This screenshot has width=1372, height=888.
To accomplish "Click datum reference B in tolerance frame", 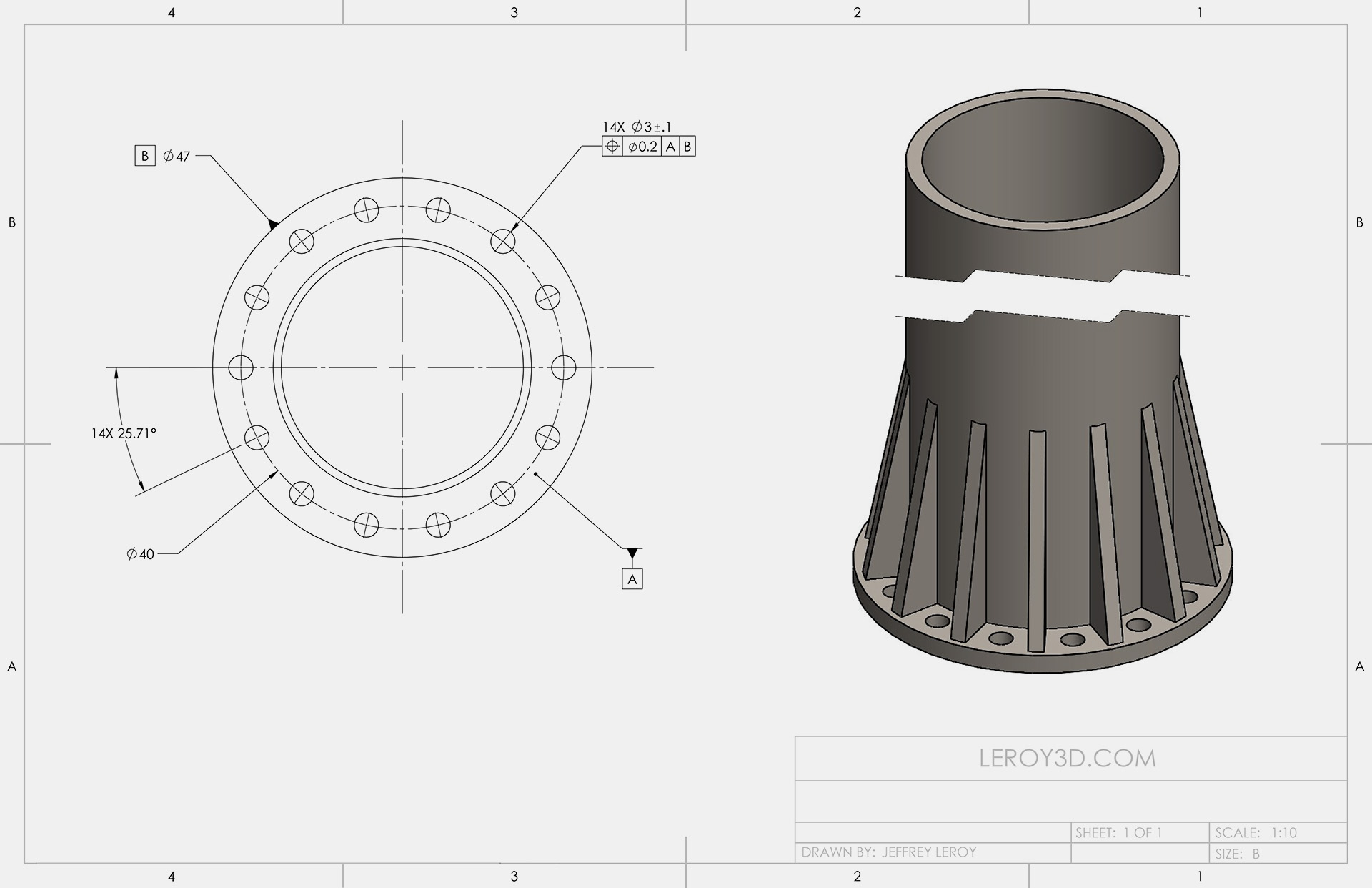I will [x=687, y=147].
